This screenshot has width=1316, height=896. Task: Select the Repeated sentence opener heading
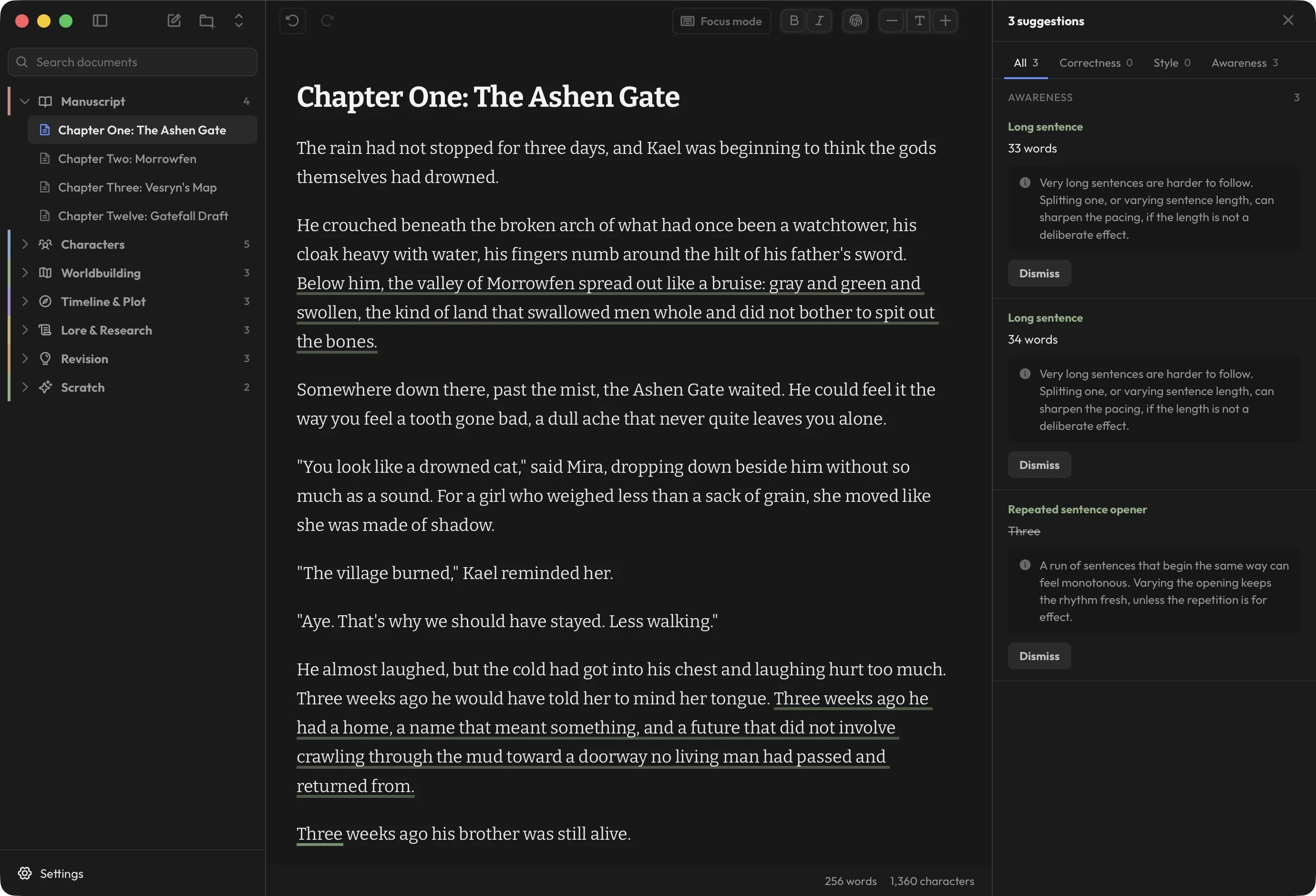coord(1077,509)
